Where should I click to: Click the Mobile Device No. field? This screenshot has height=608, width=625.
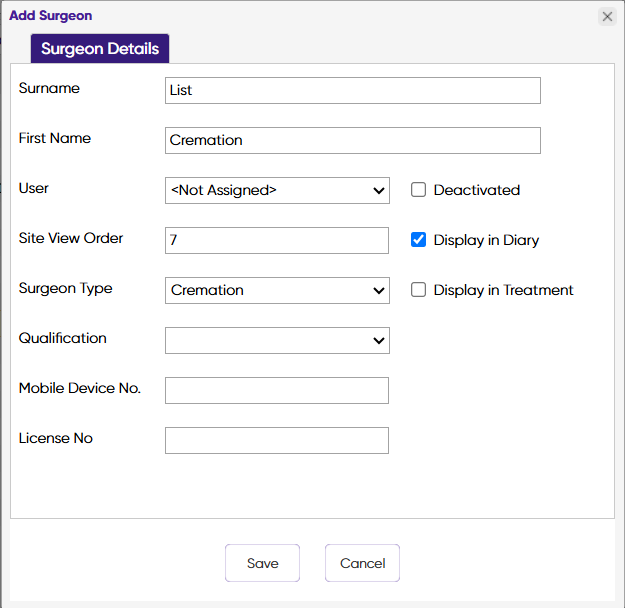(x=276, y=391)
